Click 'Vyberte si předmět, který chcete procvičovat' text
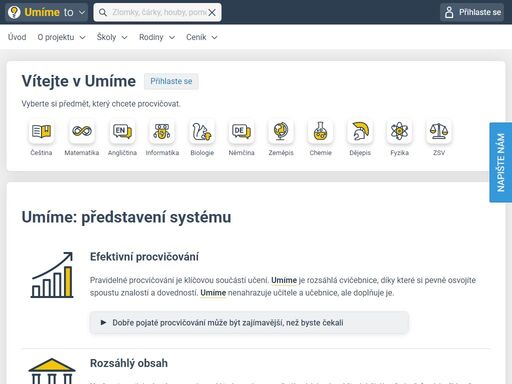512x384 pixels. point(101,104)
